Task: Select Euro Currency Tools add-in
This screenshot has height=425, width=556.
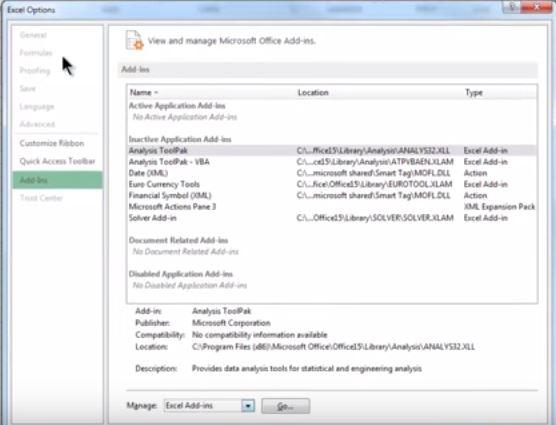Action: pos(164,184)
